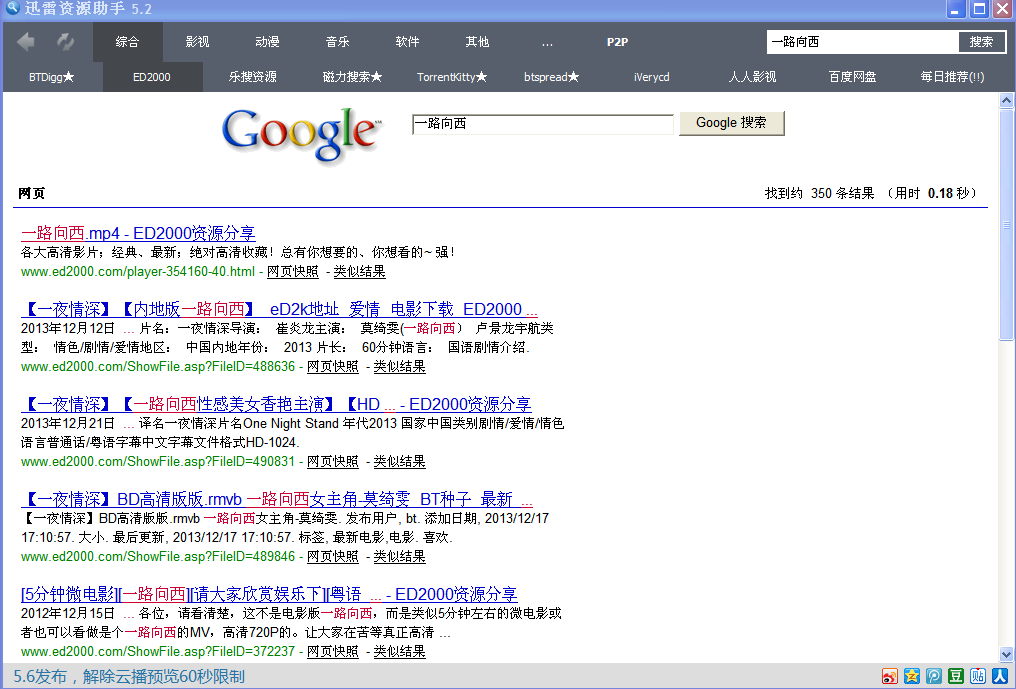Screen dimensions: 1016x689
Task: Select the 百度网盘 source tab
Action: click(852, 76)
